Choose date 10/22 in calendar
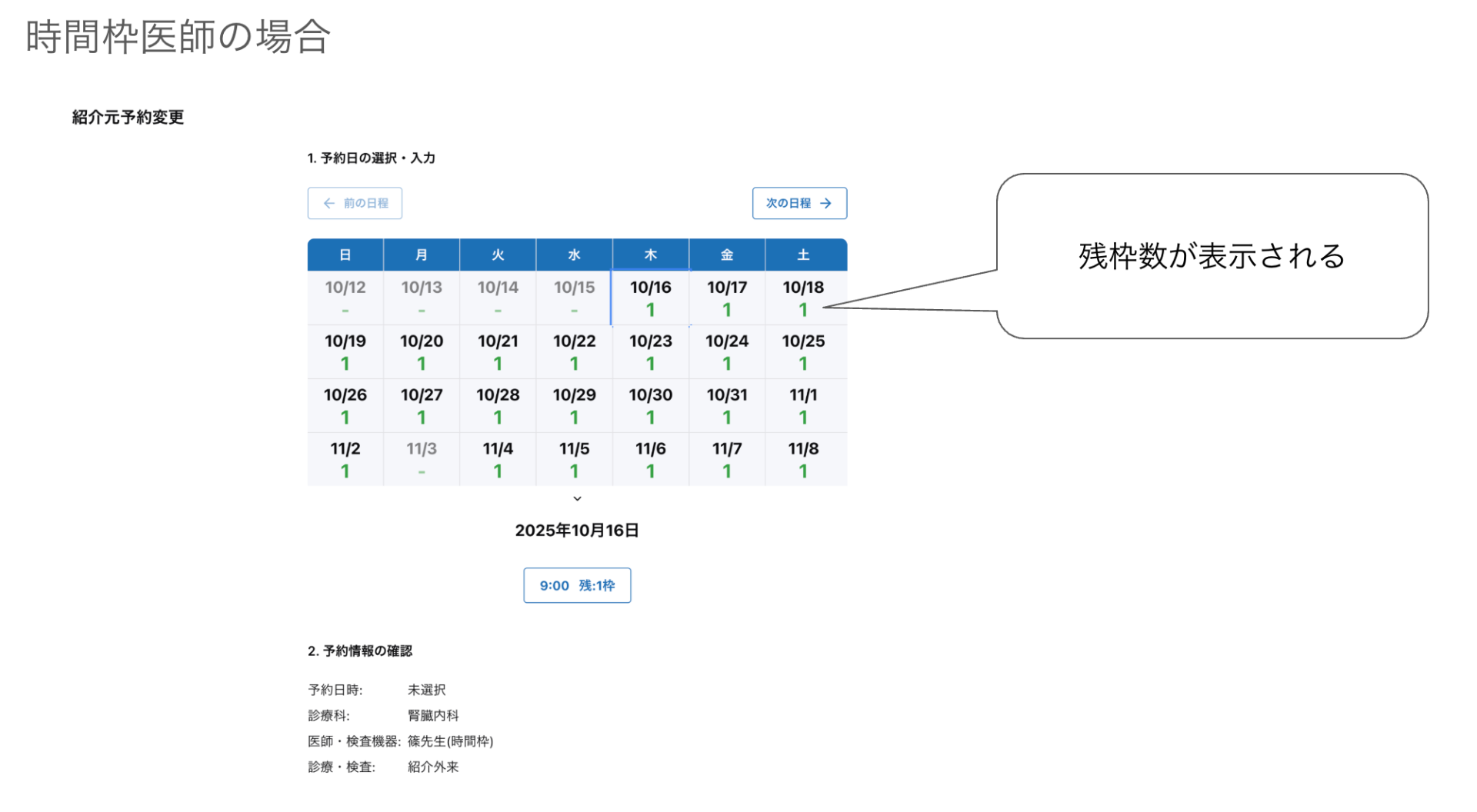 tap(574, 351)
